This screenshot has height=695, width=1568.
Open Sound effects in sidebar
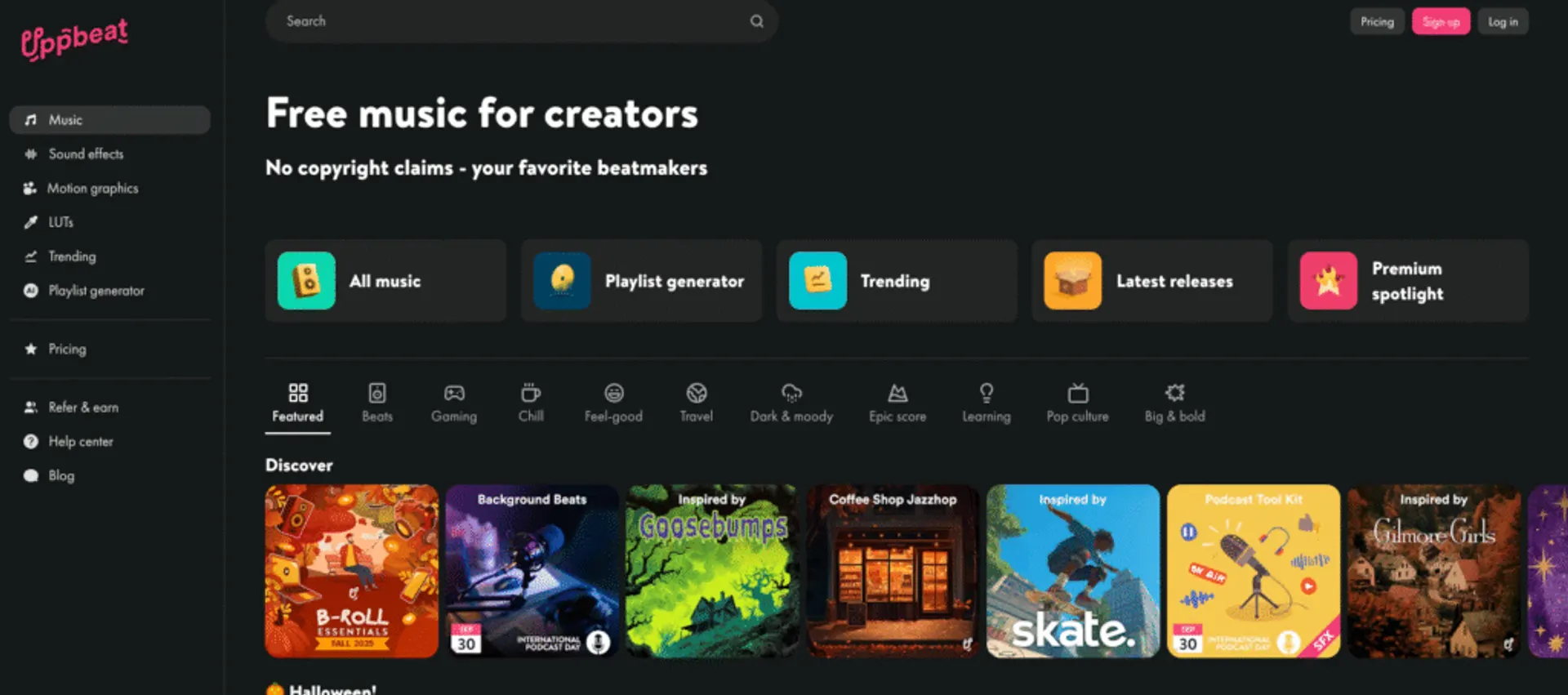pos(86,154)
